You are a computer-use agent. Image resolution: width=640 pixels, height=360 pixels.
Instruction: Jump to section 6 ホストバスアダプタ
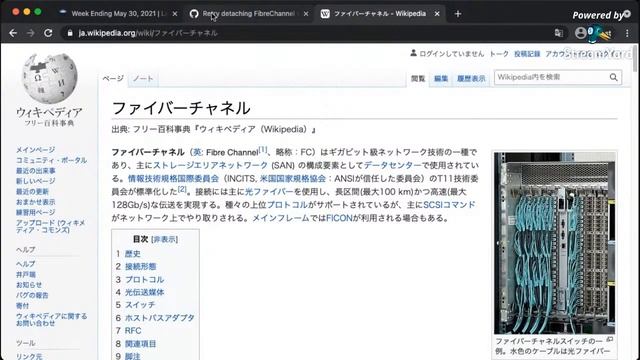160,318
